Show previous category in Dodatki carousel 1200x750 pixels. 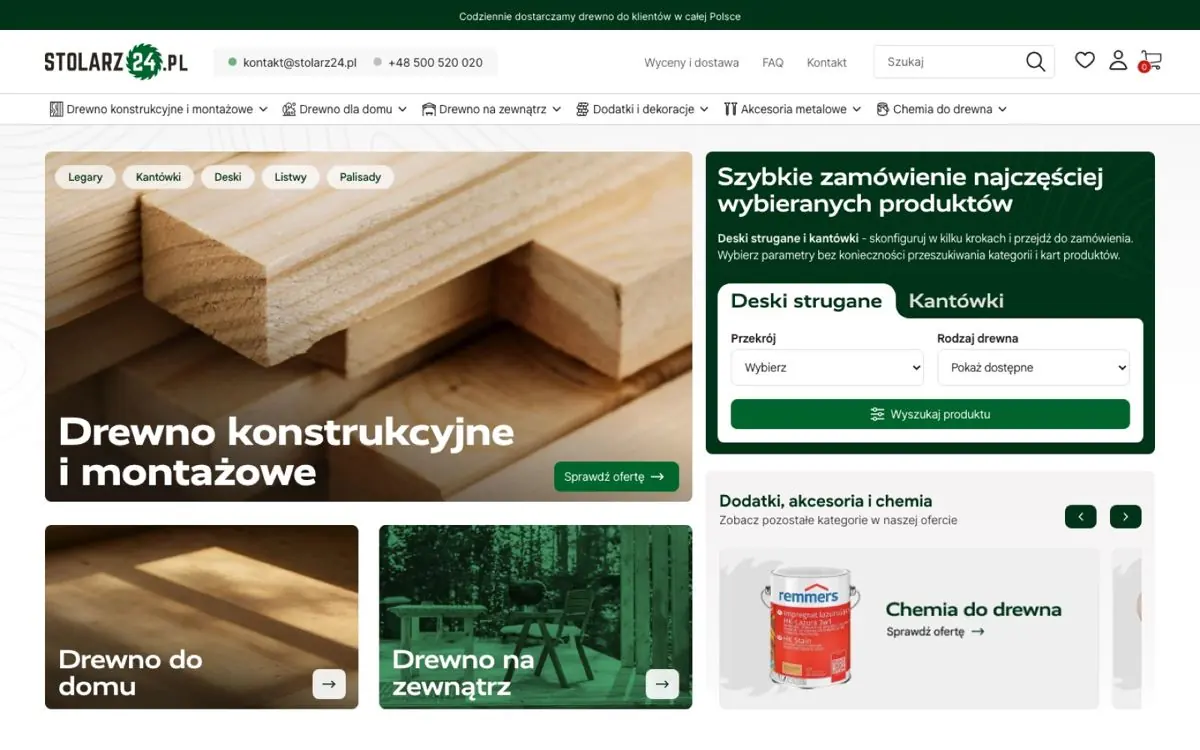[1081, 517]
